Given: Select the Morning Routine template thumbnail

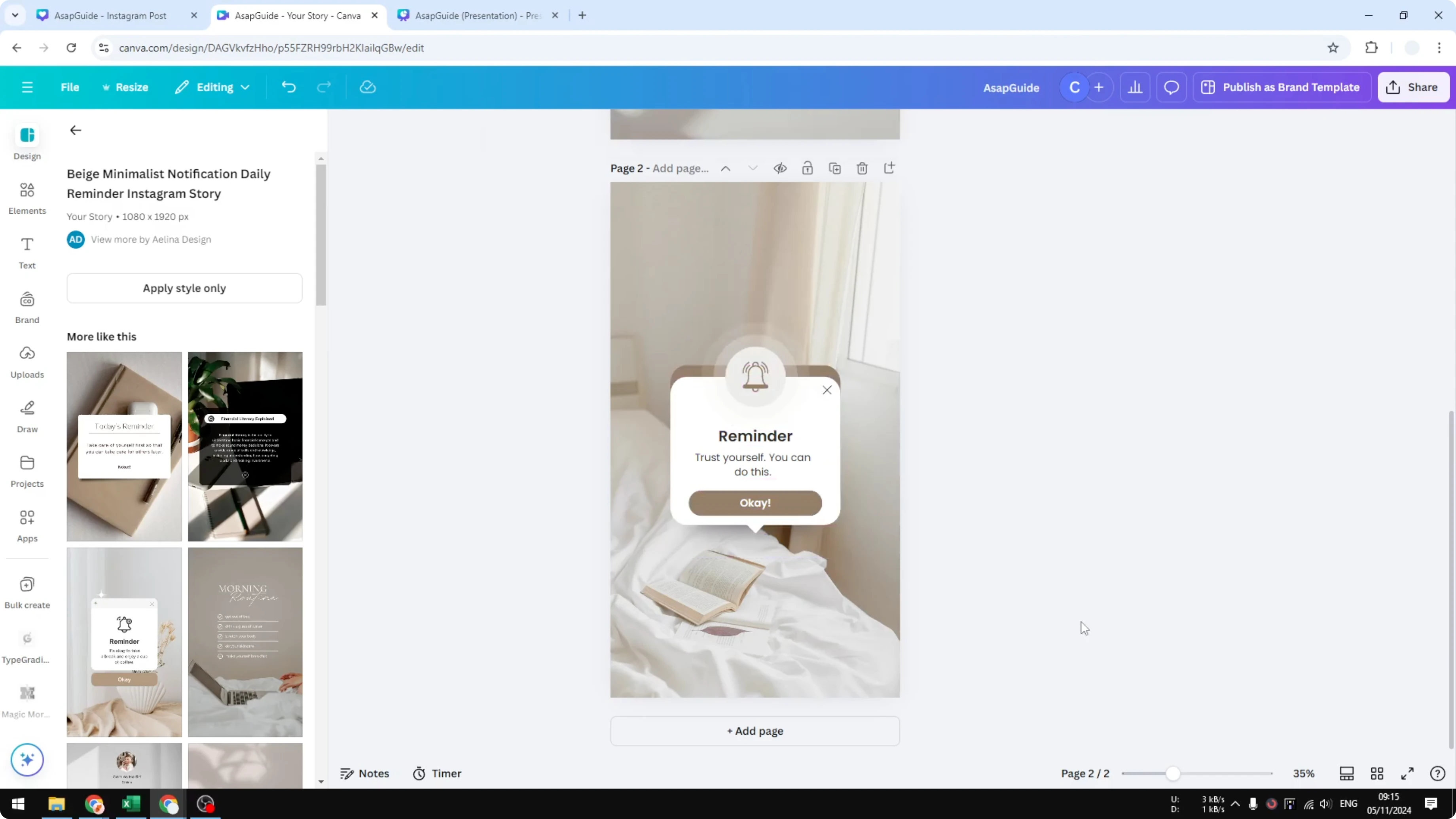Looking at the screenshot, I should pos(245,642).
